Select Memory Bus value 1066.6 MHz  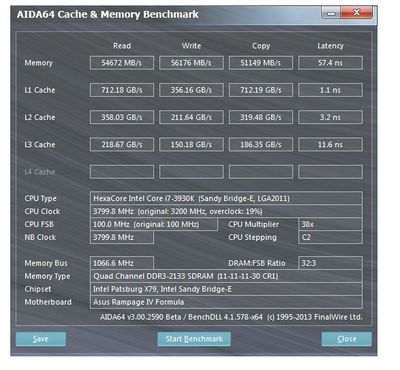click(122, 263)
